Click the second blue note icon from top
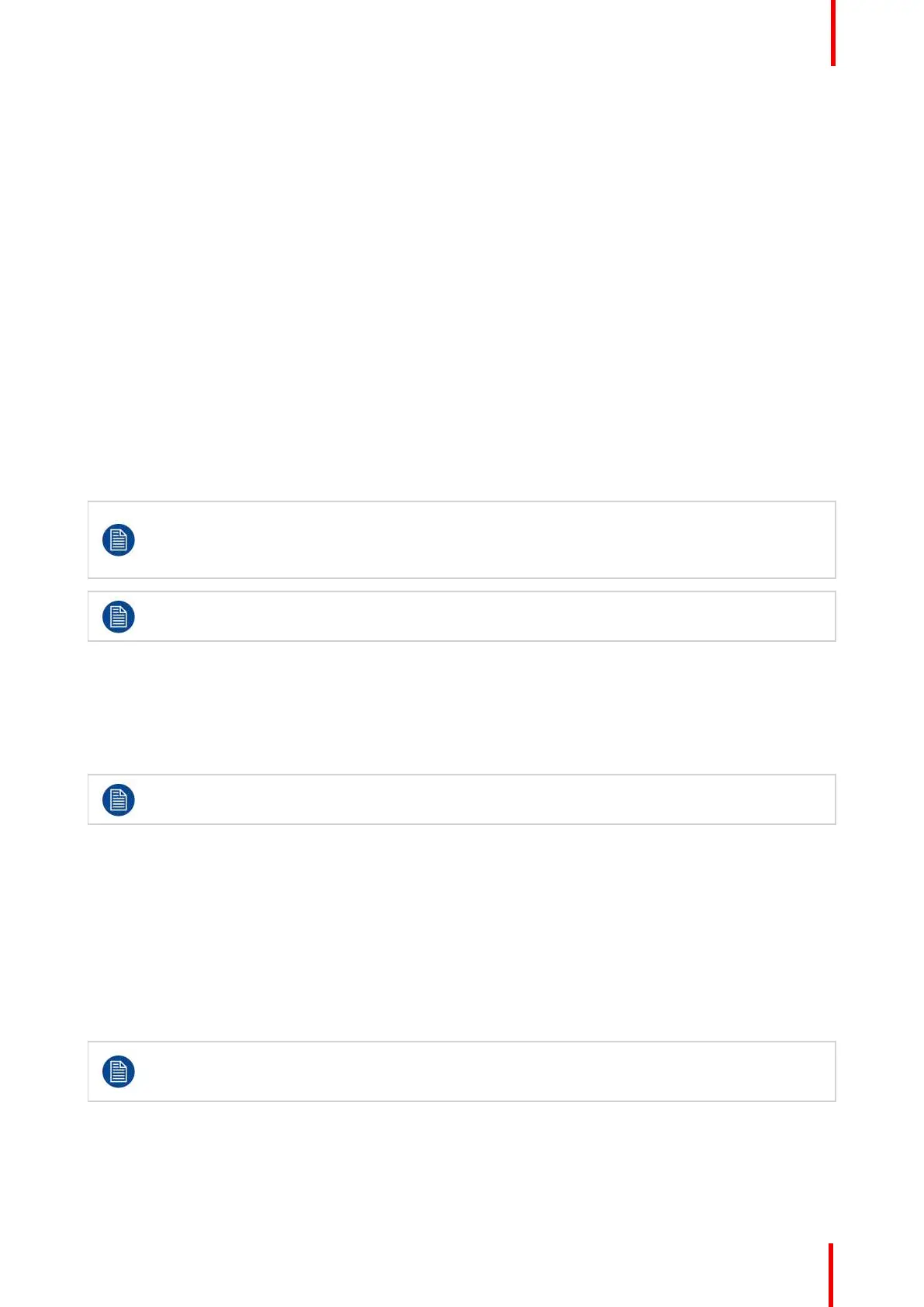Viewport: 924px width, 1307px height. point(119,617)
